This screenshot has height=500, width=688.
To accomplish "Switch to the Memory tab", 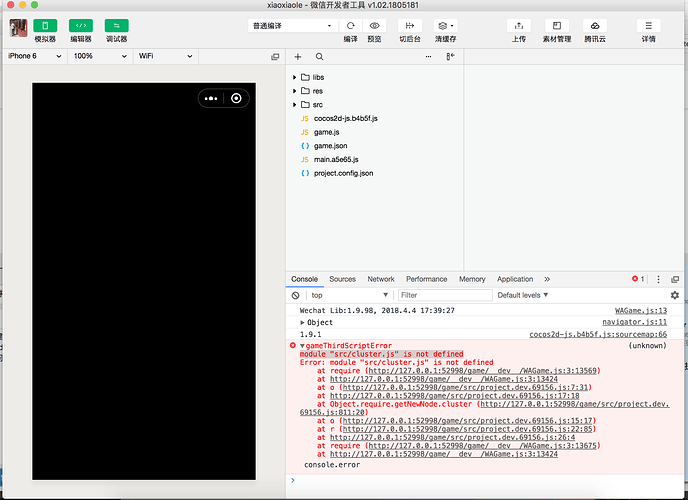I will click(x=472, y=279).
